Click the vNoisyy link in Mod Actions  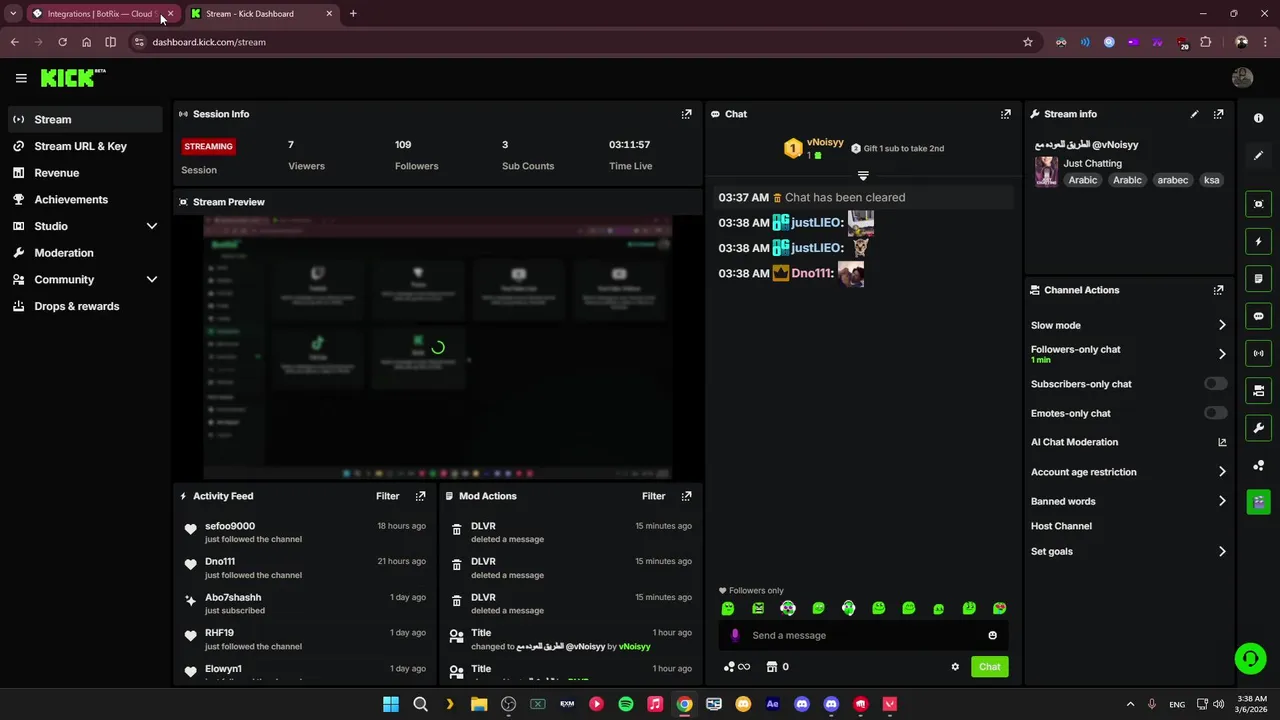[634, 647]
